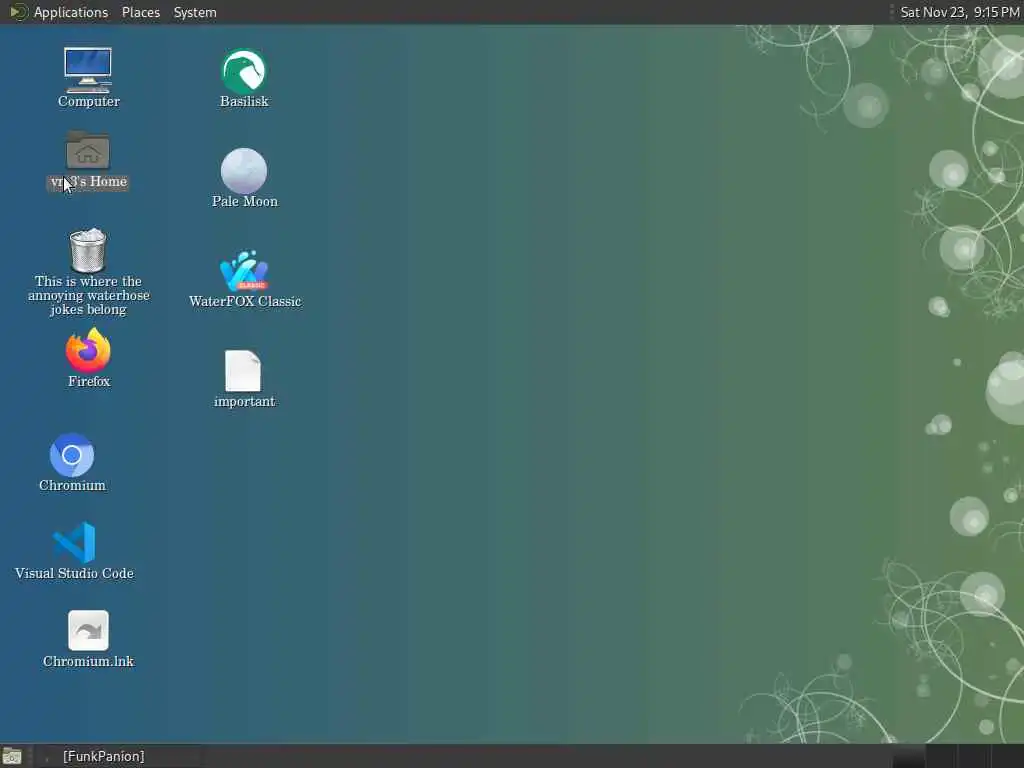The width and height of the screenshot is (1024, 768).
Task: Click the "important" file name text
Action: click(244, 402)
